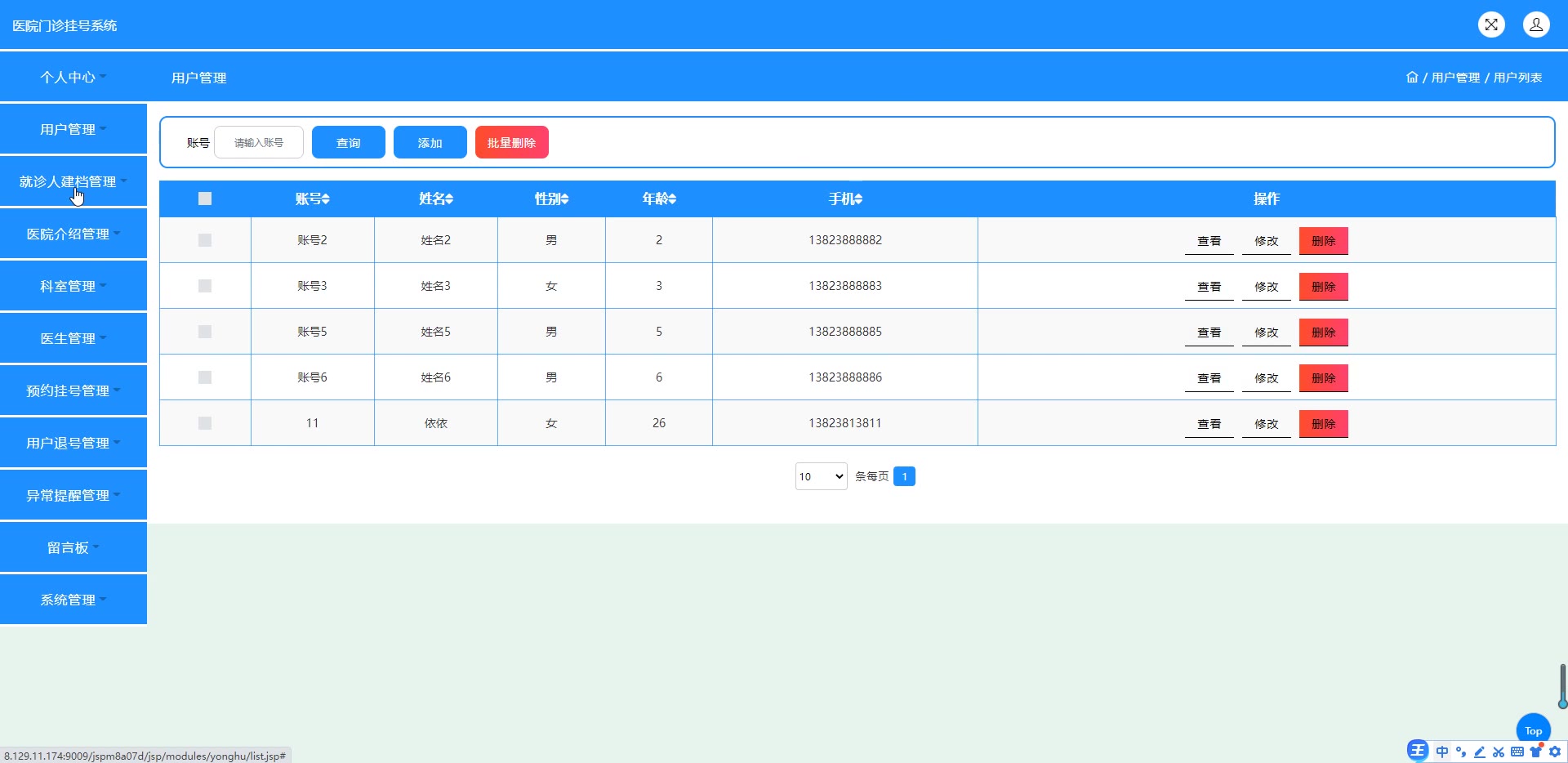This screenshot has width=1568, height=763.
Task: Check the row checkbox for 账号3
Action: tap(205, 286)
